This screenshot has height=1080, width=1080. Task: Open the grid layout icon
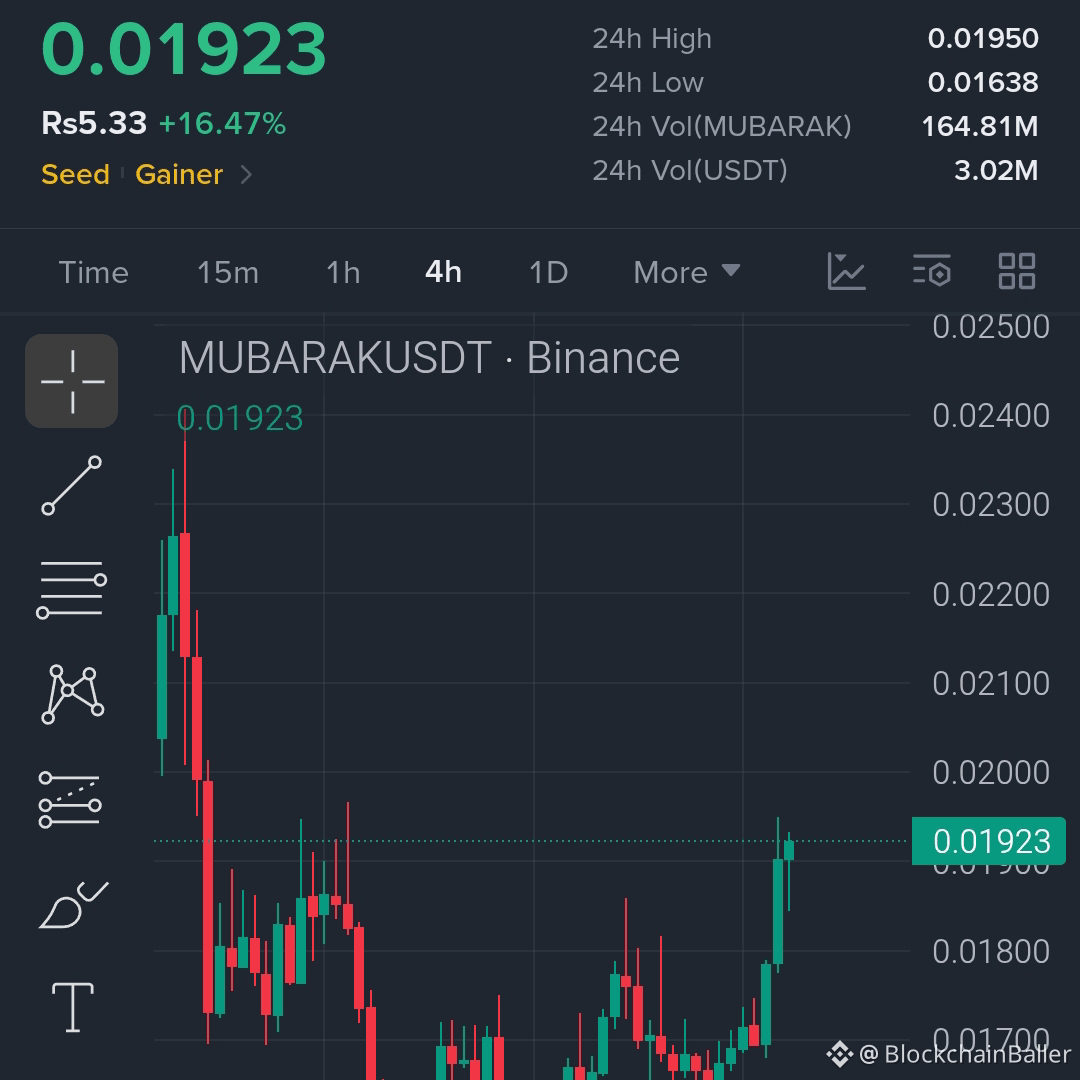coord(1017,271)
